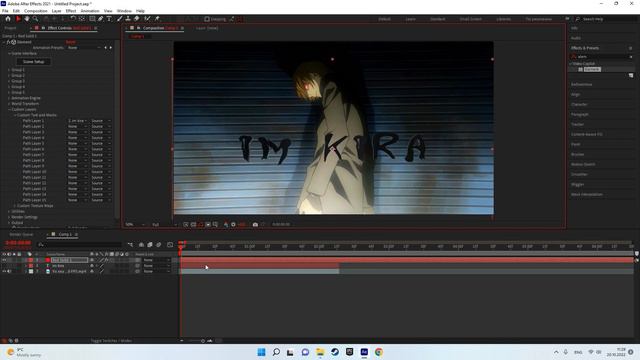640x360 pixels.
Task: Open Path Layer 2 layer dropdown
Action: [x=78, y=127]
